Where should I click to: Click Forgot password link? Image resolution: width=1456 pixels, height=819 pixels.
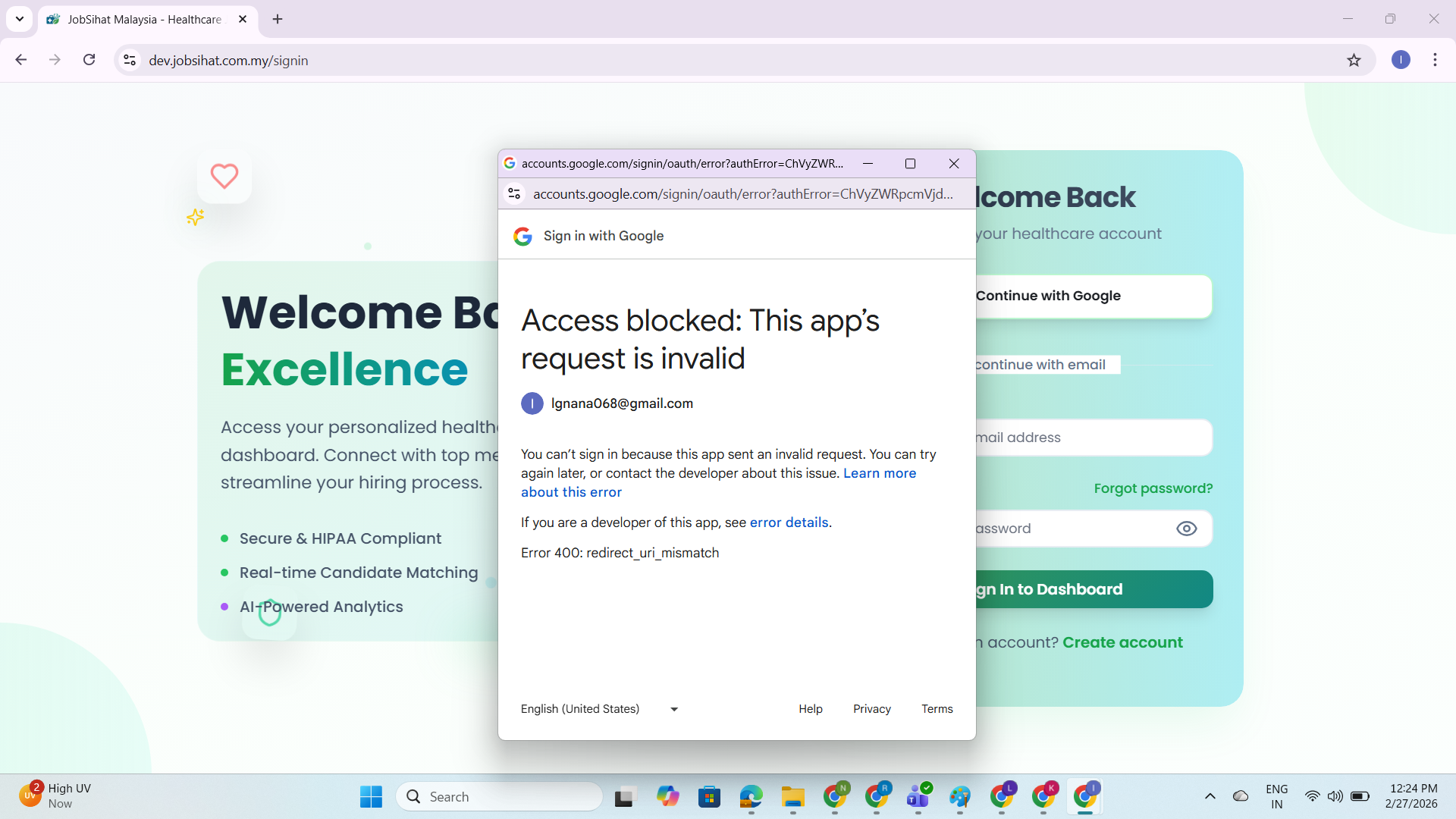pos(1153,488)
